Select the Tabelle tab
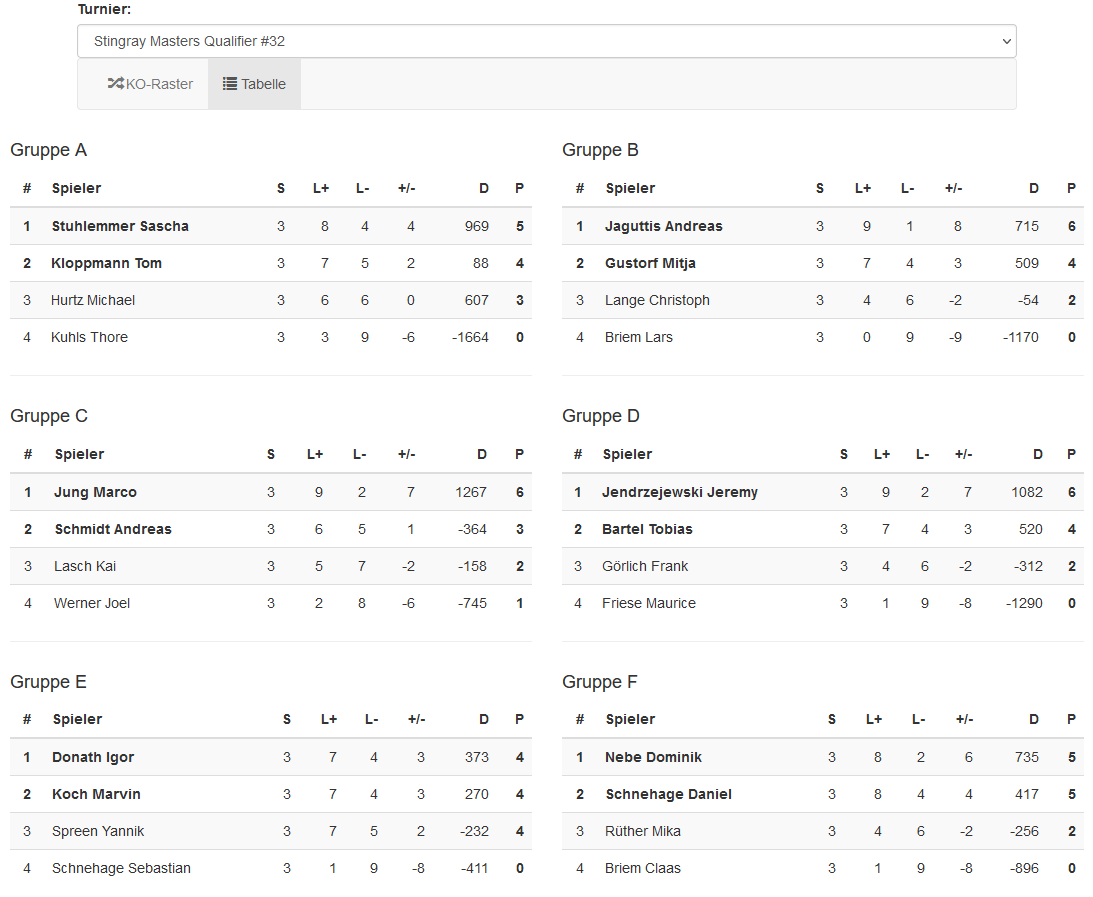The height and width of the screenshot is (897, 1093). (254, 84)
